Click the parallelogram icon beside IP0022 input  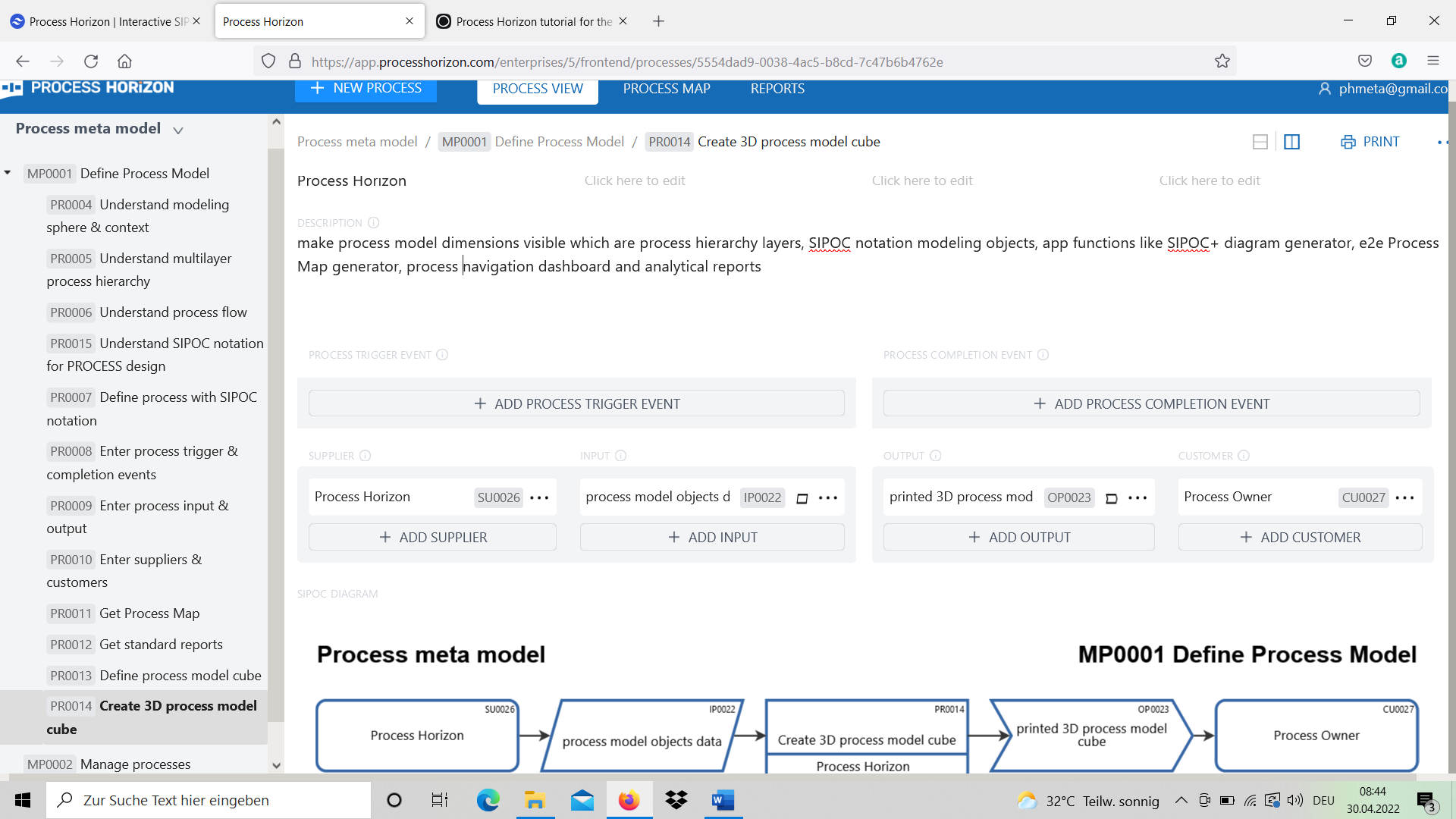point(802,499)
